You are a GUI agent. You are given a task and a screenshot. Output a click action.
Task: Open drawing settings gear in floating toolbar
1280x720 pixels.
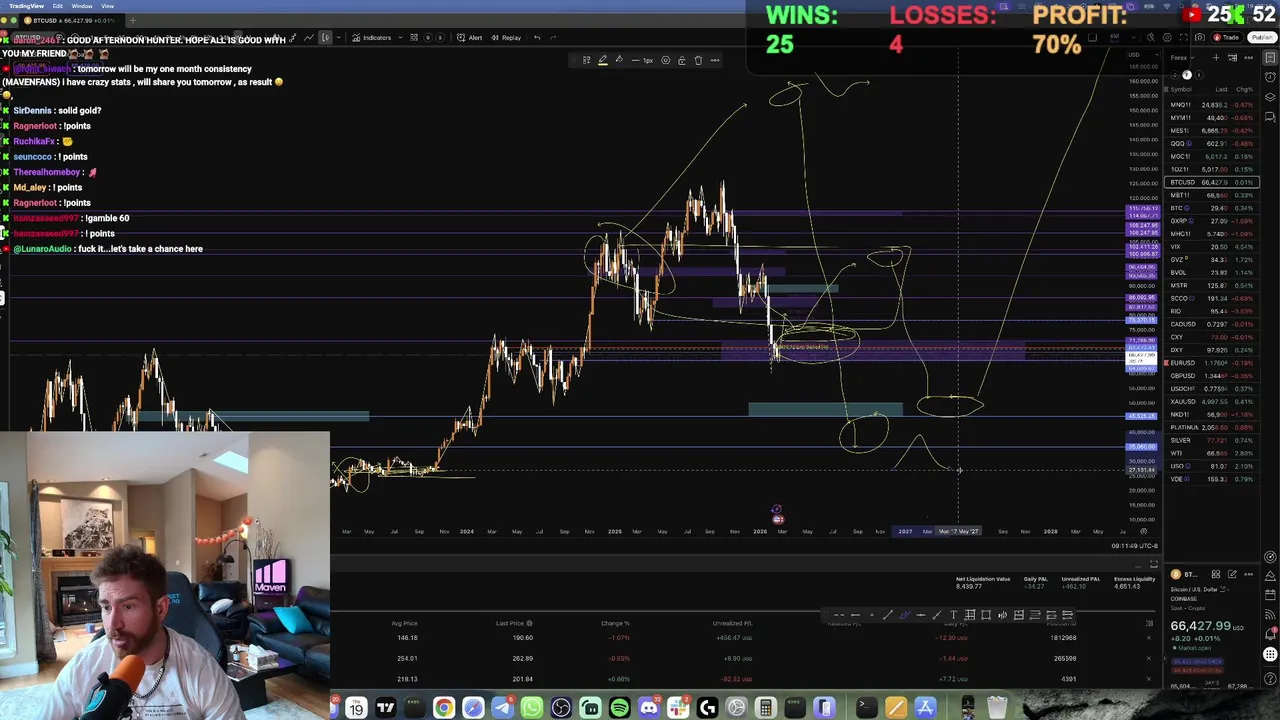coord(665,60)
